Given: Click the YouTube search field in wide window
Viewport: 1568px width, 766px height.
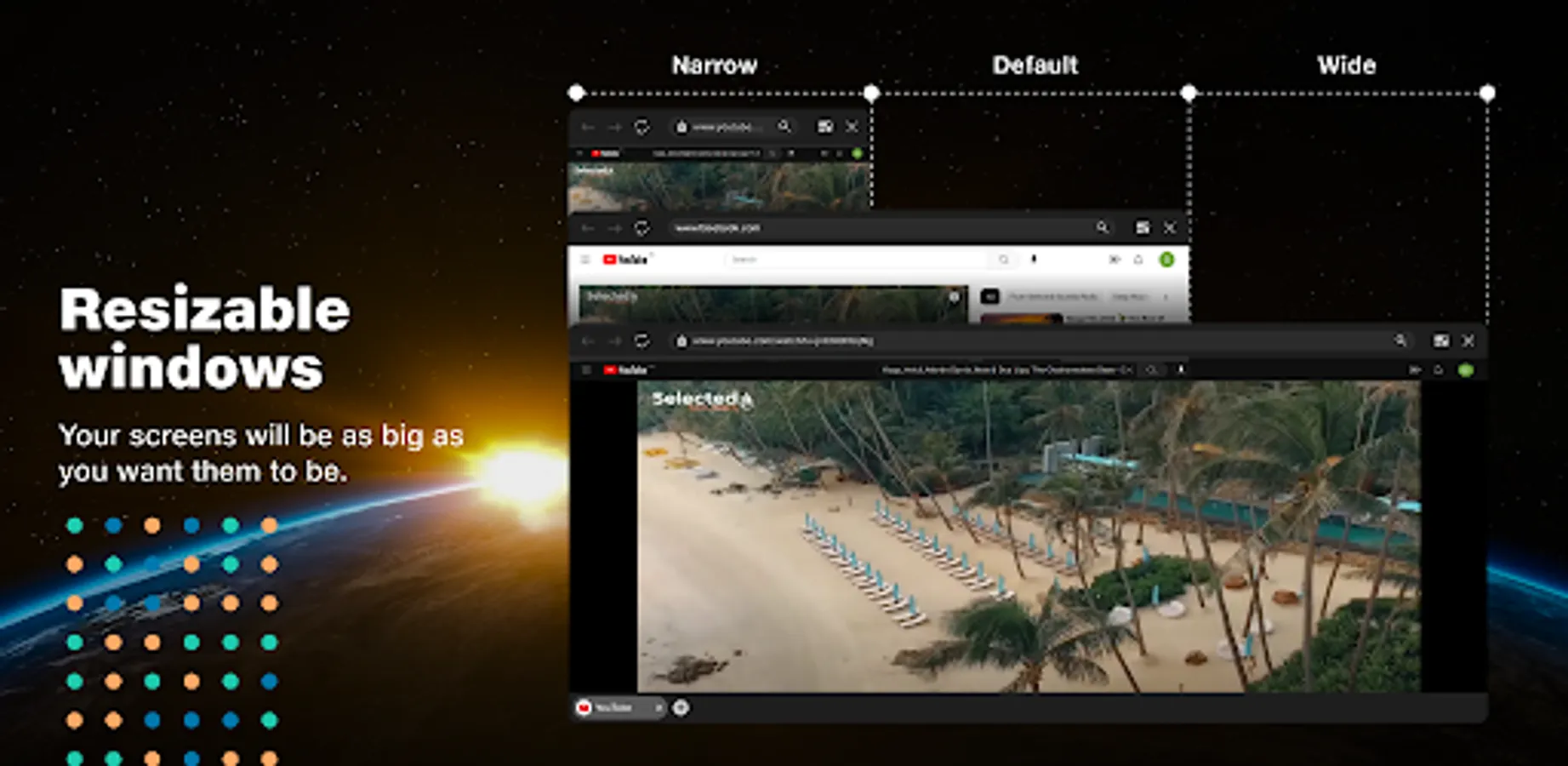Looking at the screenshot, I should (1007, 370).
